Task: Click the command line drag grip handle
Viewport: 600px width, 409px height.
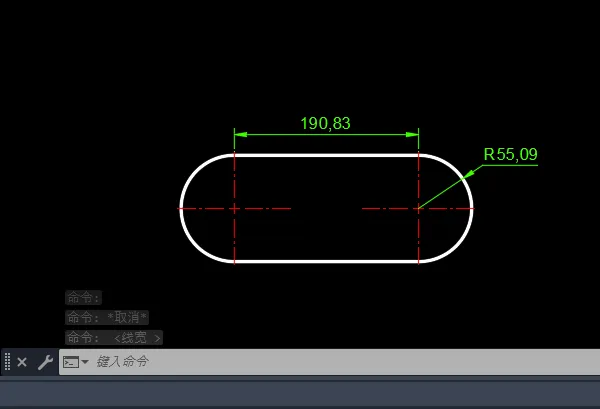Action: (x=7, y=362)
